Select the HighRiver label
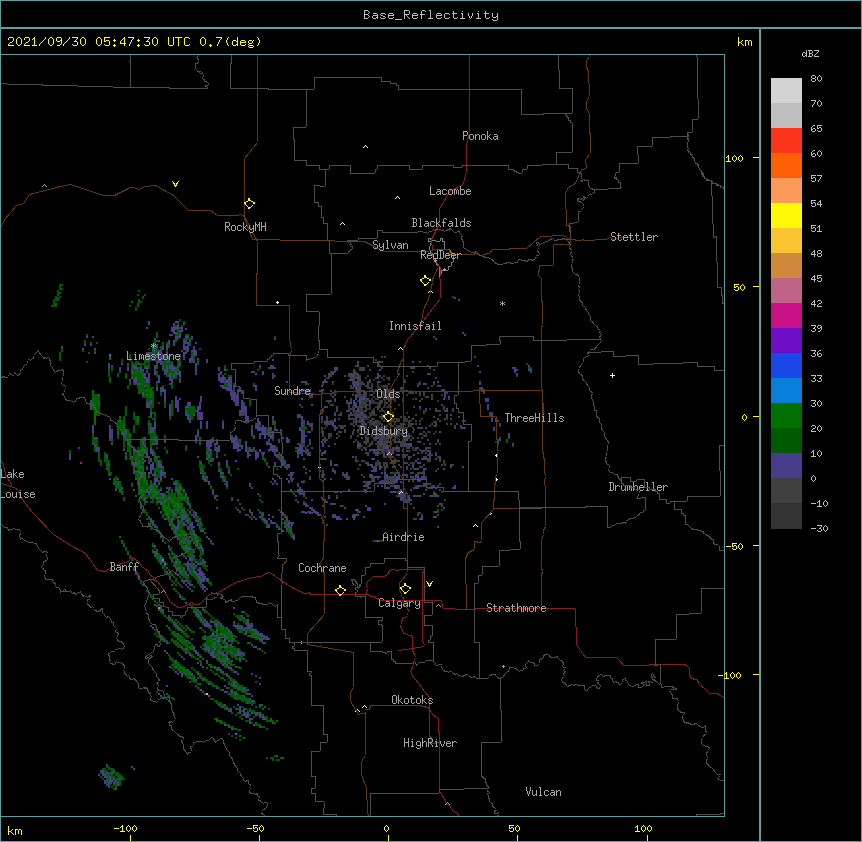The image size is (862, 842). click(x=430, y=743)
